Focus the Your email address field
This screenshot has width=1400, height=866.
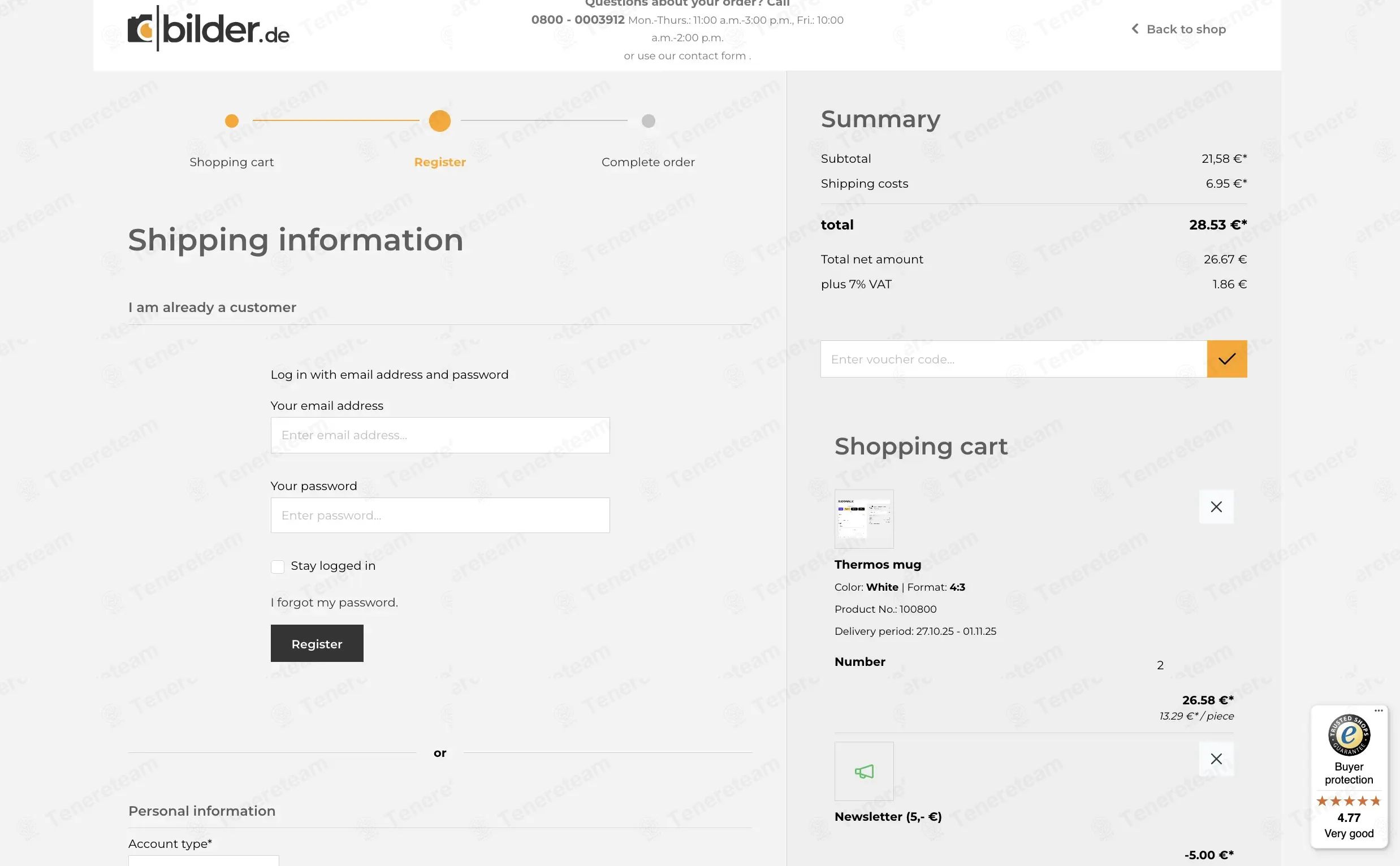click(x=440, y=435)
